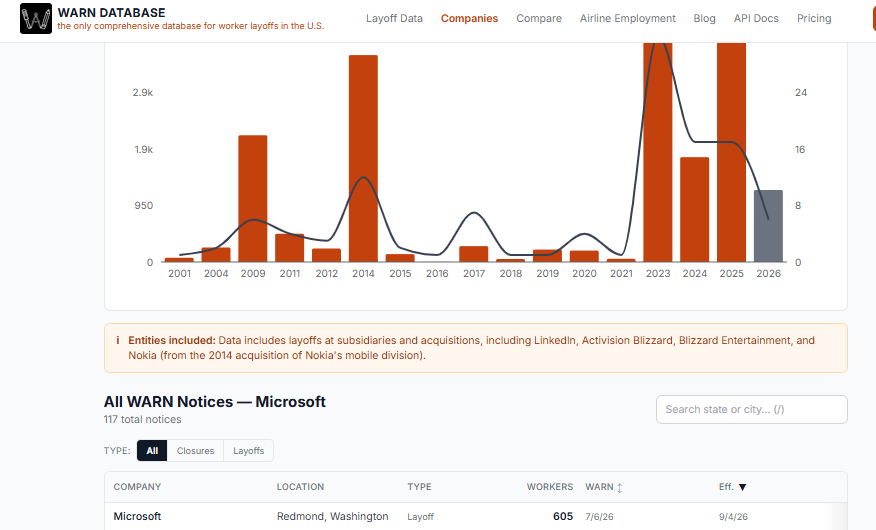The height and width of the screenshot is (530, 876).
Task: Click the 605 workers value
Action: pyautogui.click(x=563, y=517)
